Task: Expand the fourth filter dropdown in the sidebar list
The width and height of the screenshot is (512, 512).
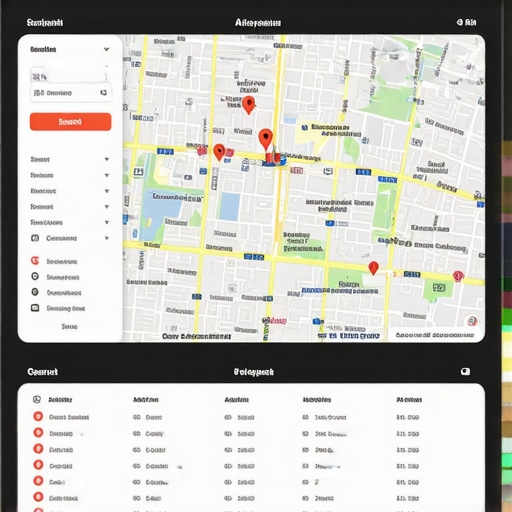Action: pos(107,207)
